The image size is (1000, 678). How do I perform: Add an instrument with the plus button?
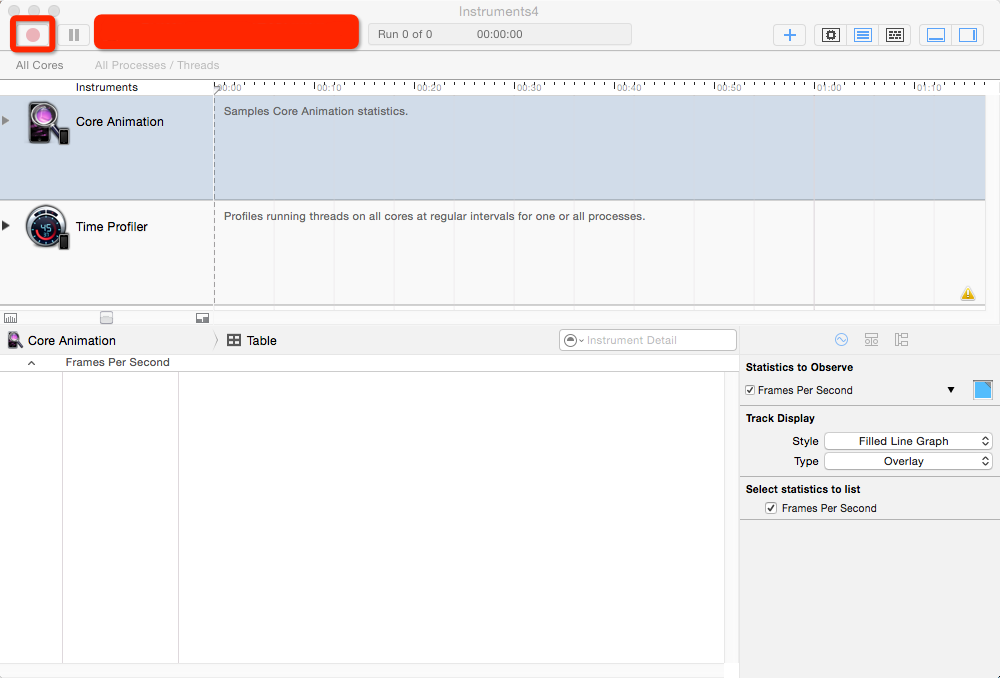click(x=790, y=34)
